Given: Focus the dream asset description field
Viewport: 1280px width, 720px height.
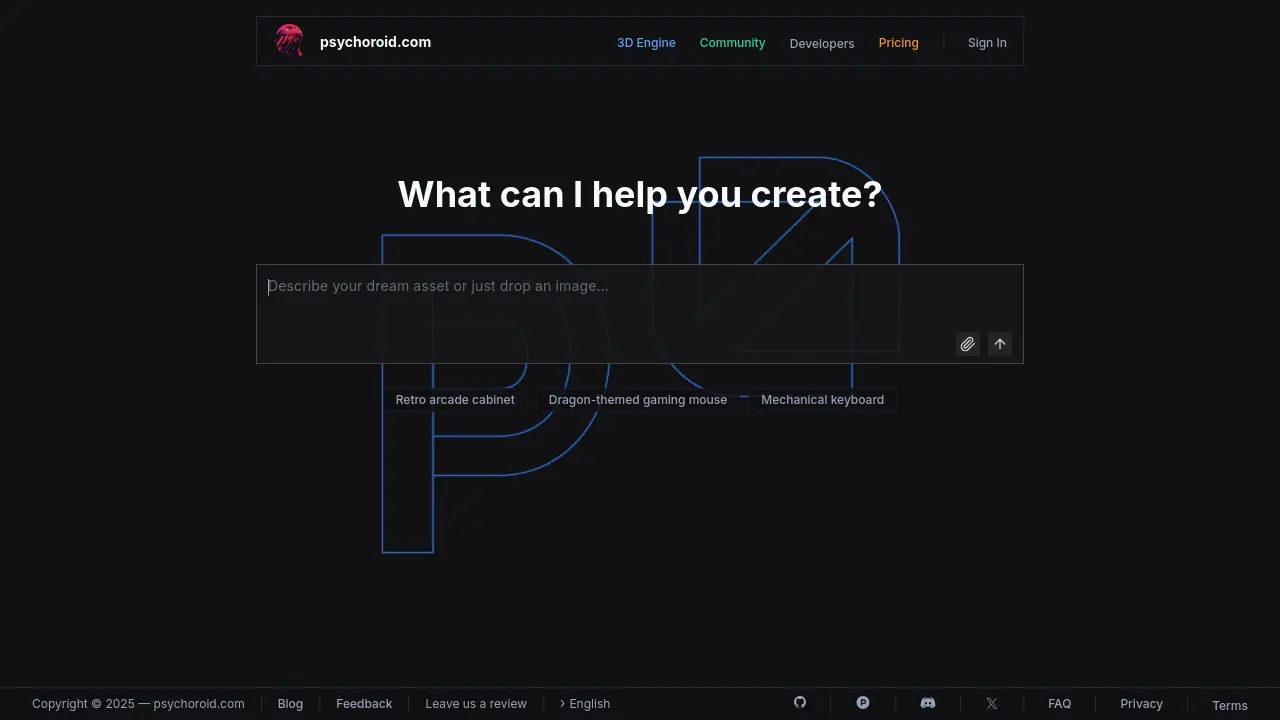Looking at the screenshot, I should click(x=640, y=314).
